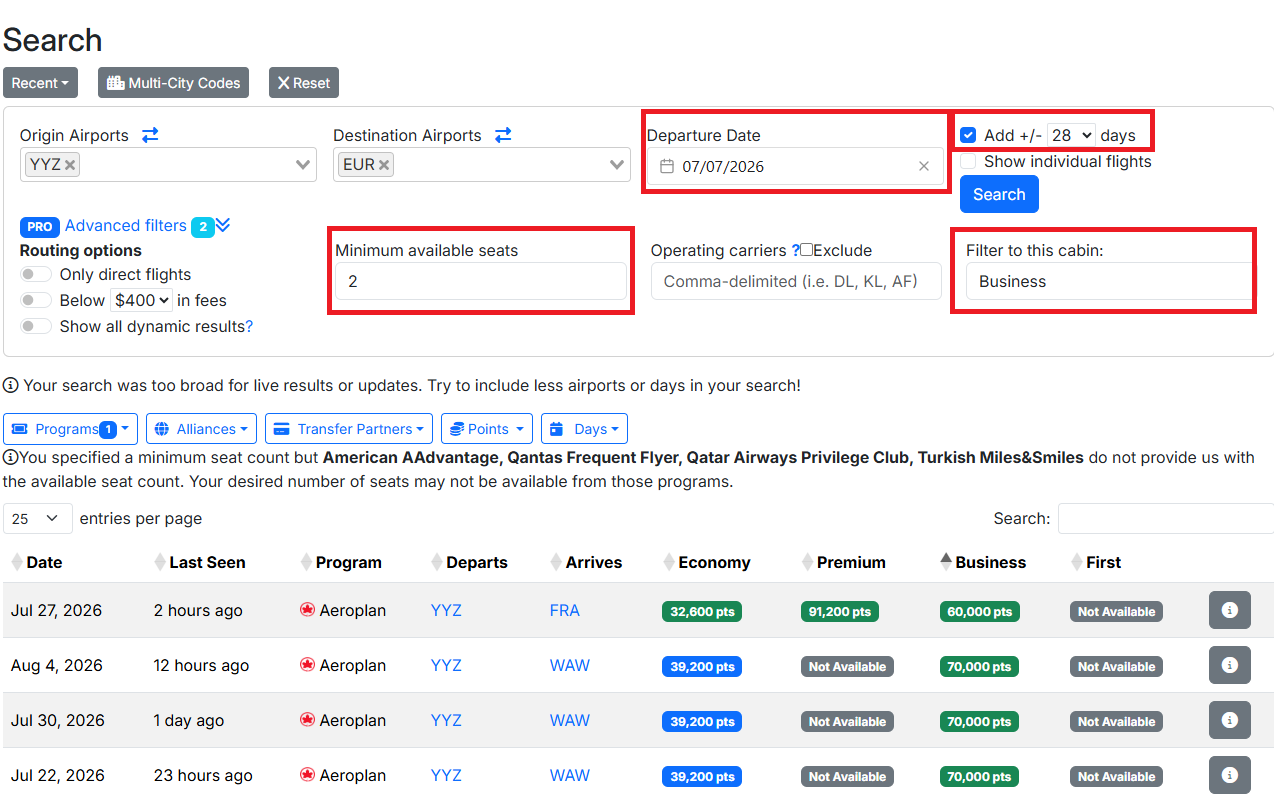Viewport: 1274px width, 802px height.
Task: Toggle Only direct flights switch
Action: (36, 274)
